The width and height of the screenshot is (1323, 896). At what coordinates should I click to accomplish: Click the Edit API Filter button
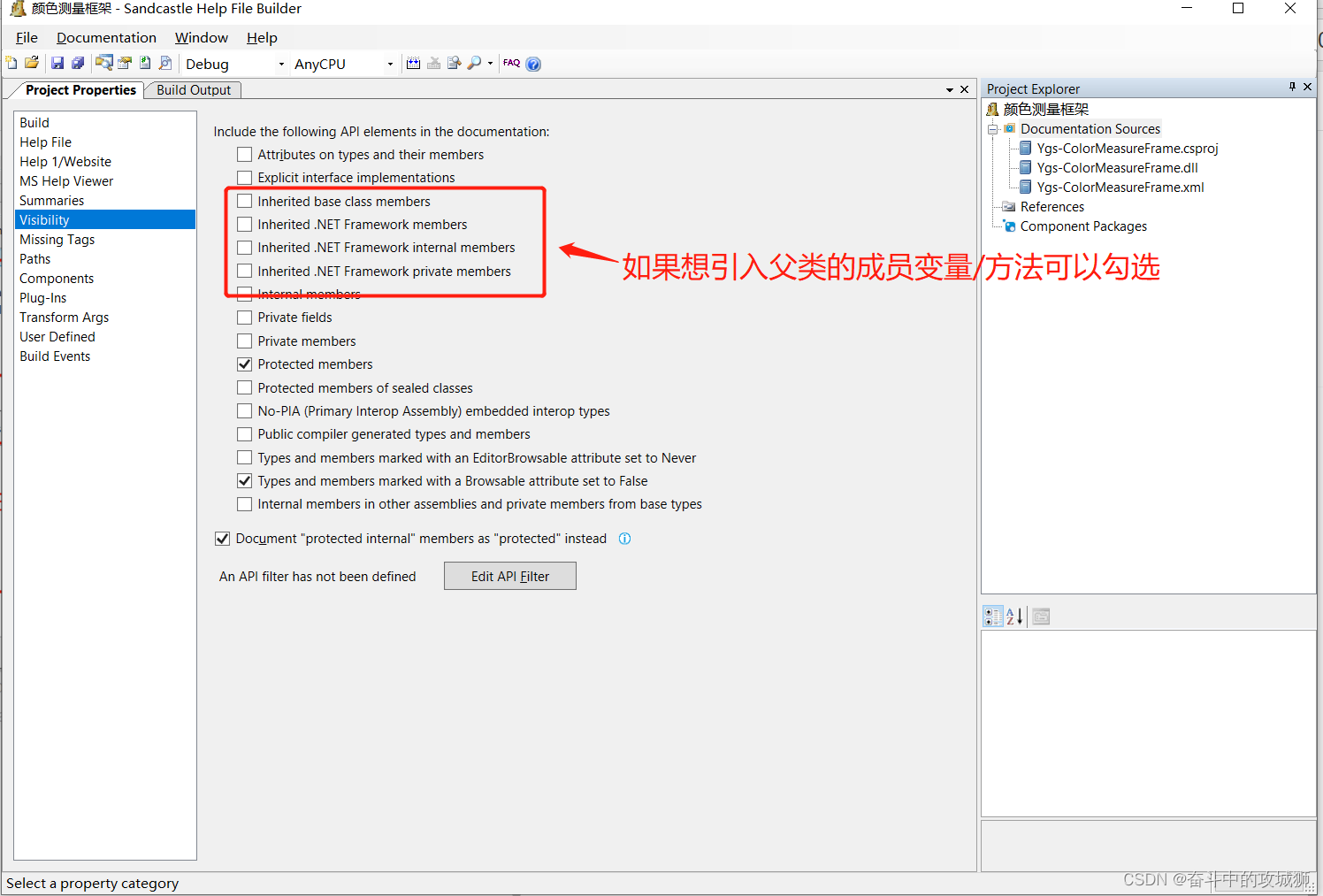point(510,576)
